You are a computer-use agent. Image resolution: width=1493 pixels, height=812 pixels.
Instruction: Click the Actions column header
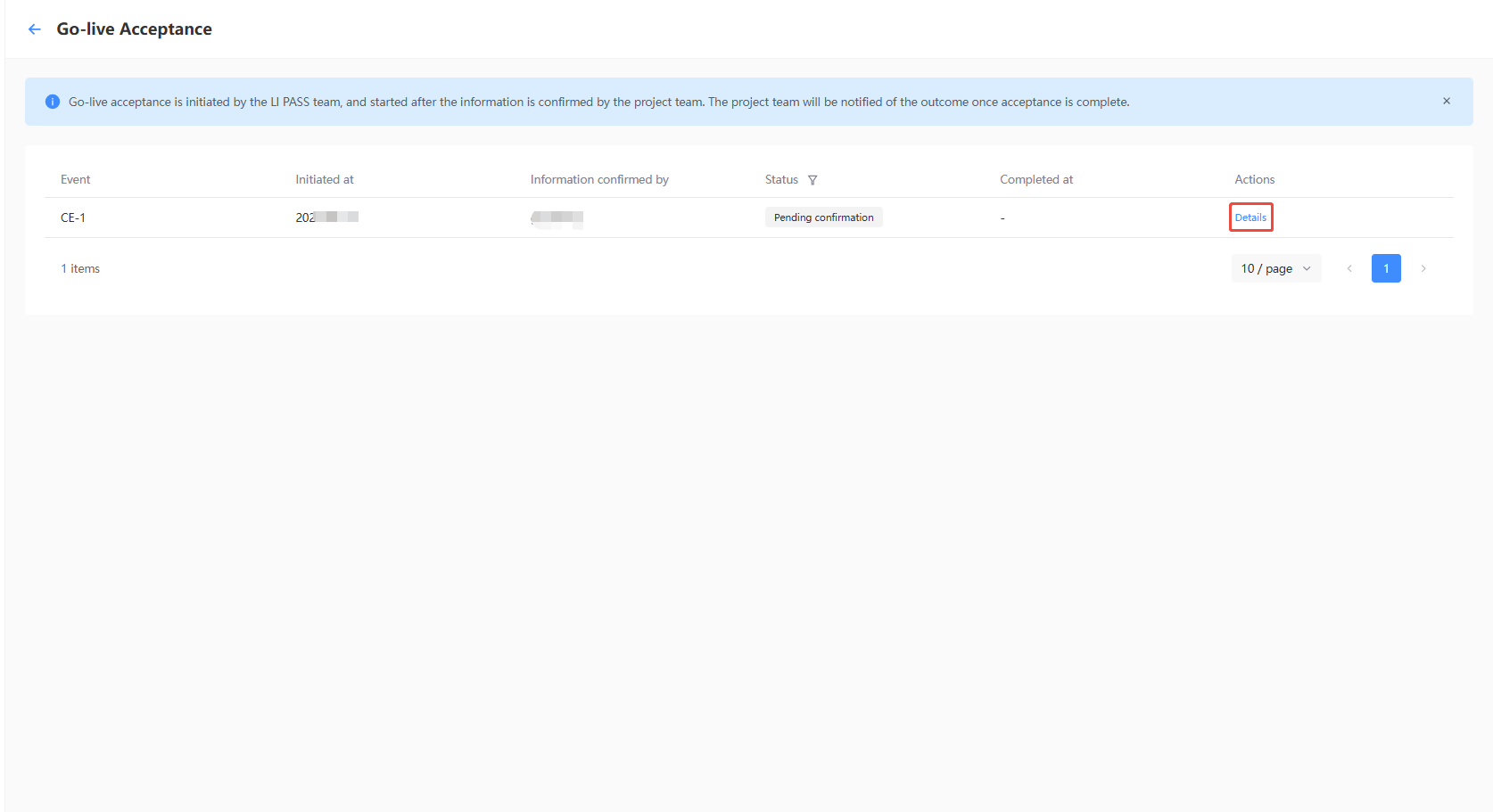click(x=1254, y=179)
